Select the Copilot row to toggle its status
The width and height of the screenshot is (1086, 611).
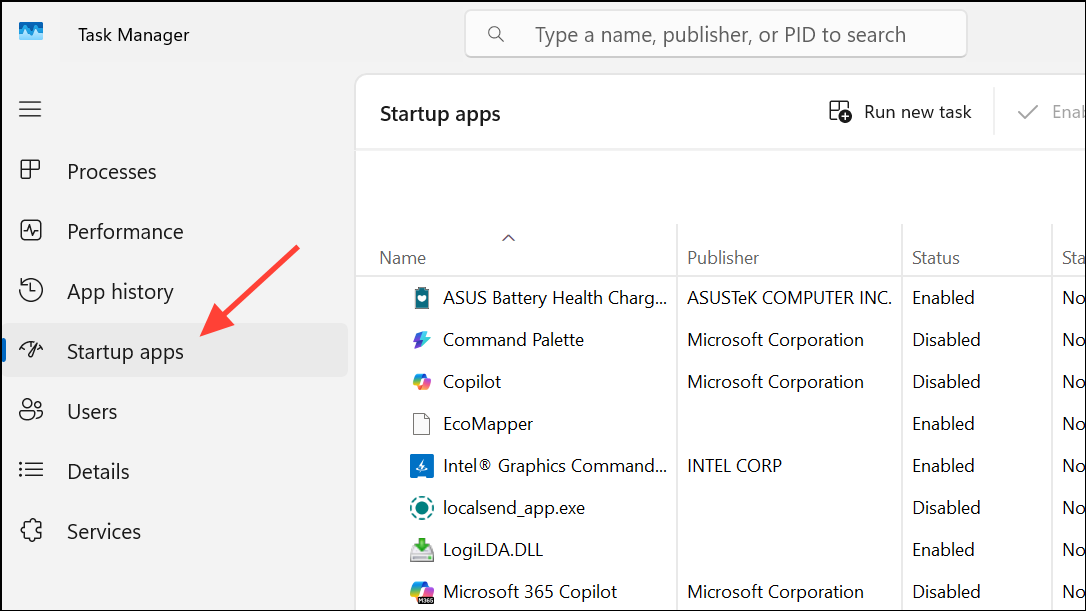600,381
